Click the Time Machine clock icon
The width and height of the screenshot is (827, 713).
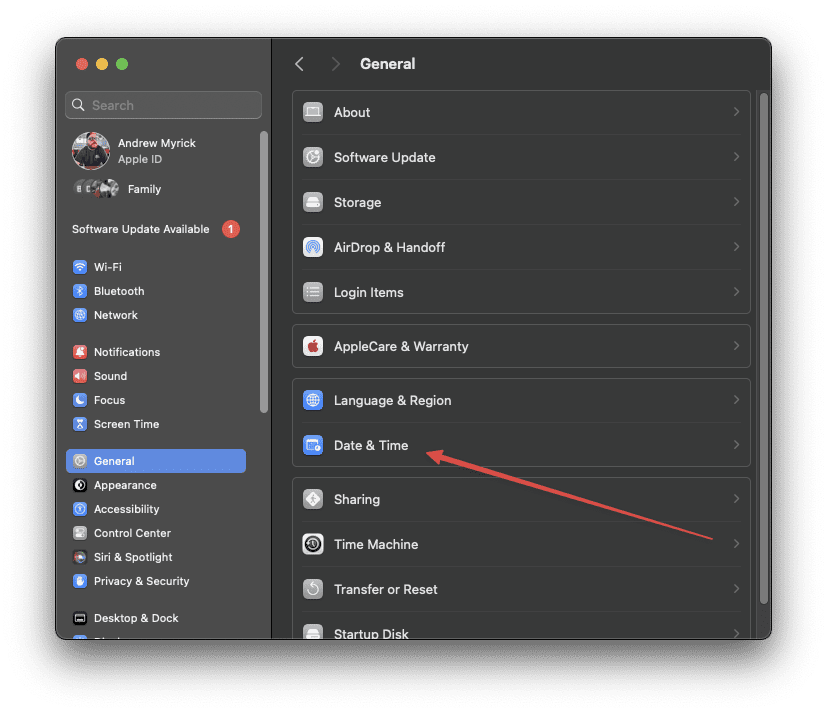[313, 544]
